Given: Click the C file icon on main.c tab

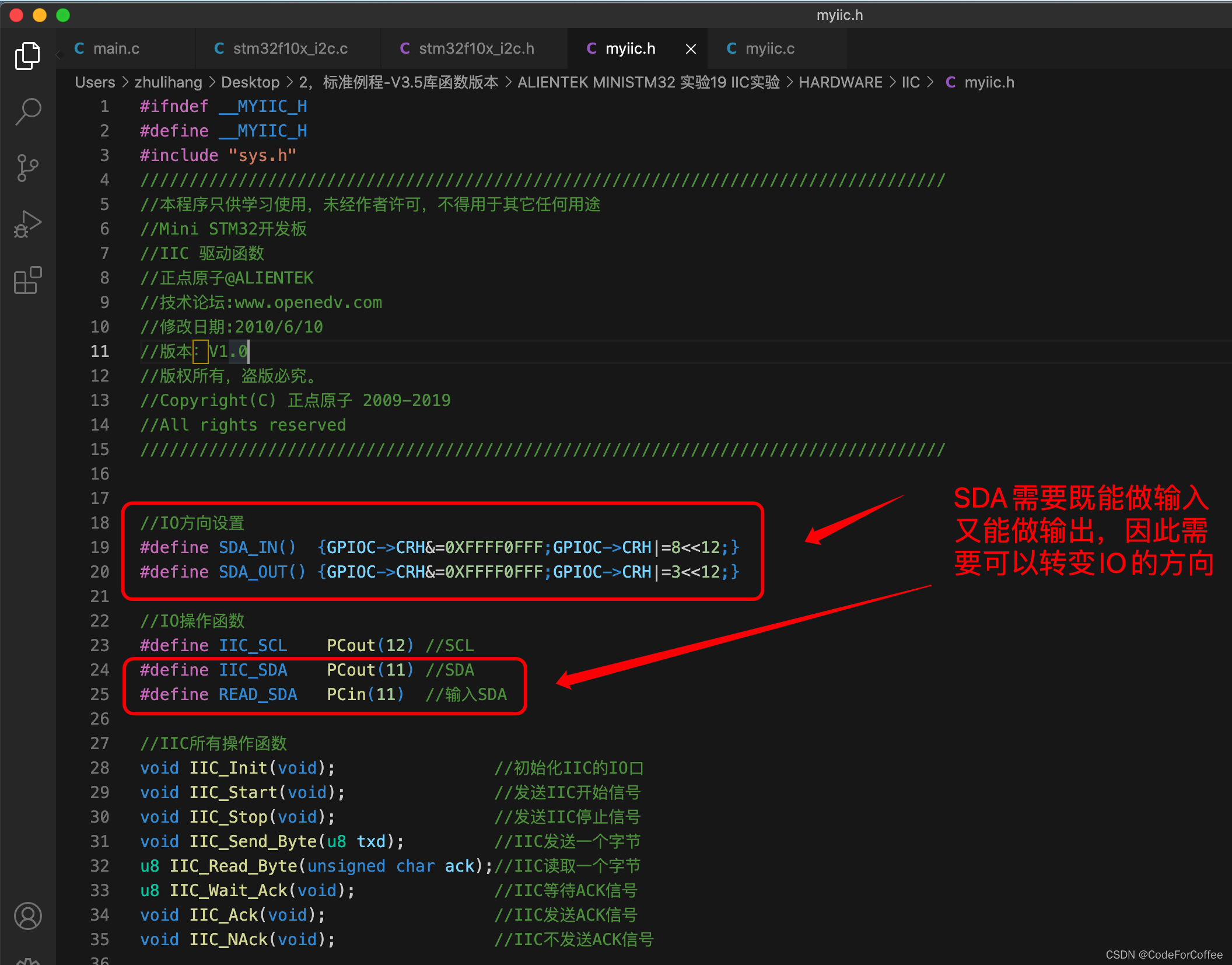Looking at the screenshot, I should [79, 48].
